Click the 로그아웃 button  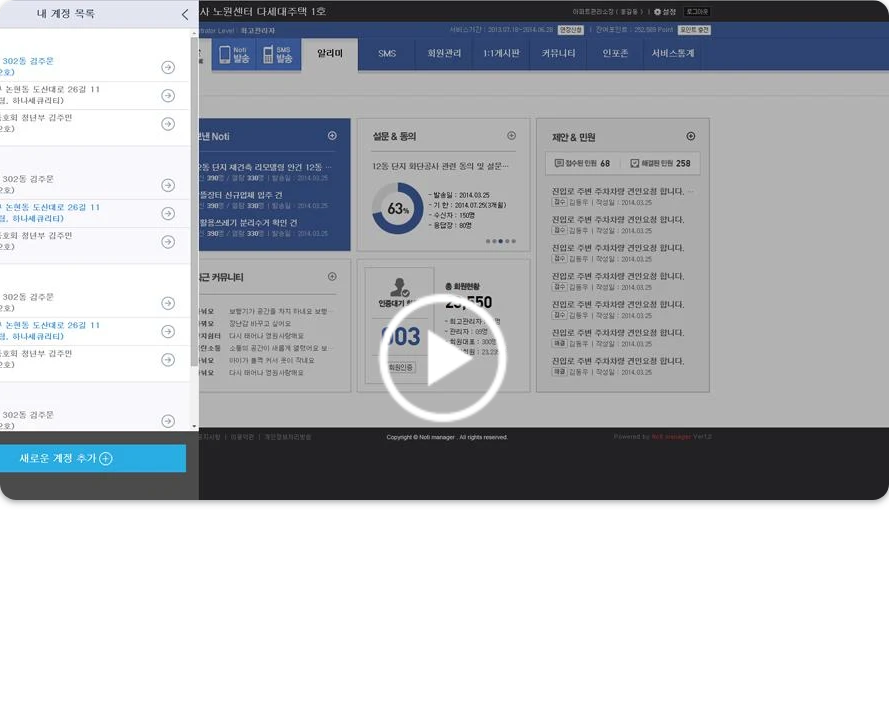point(697,11)
